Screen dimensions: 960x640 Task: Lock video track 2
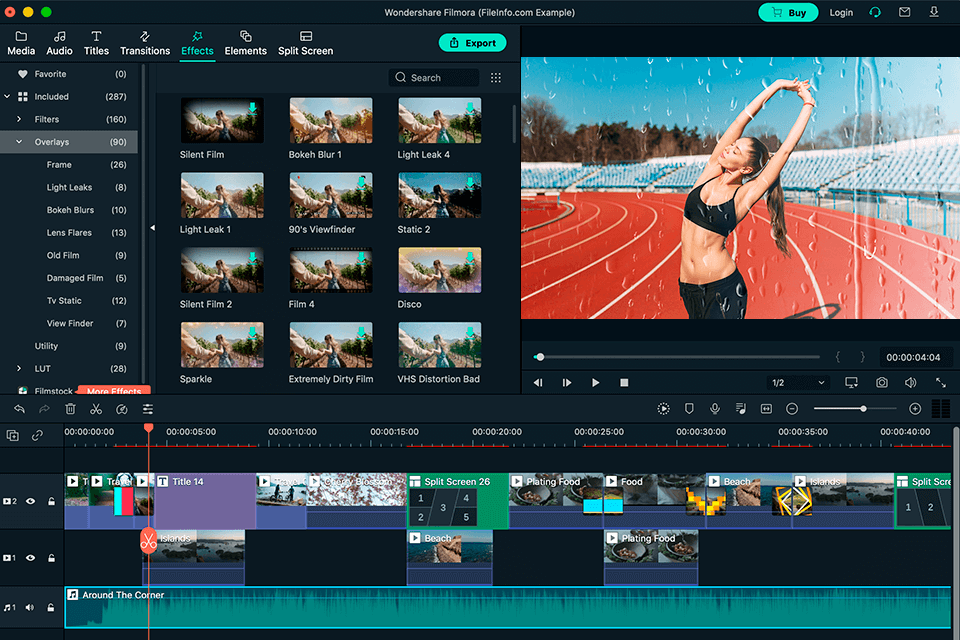coord(51,501)
